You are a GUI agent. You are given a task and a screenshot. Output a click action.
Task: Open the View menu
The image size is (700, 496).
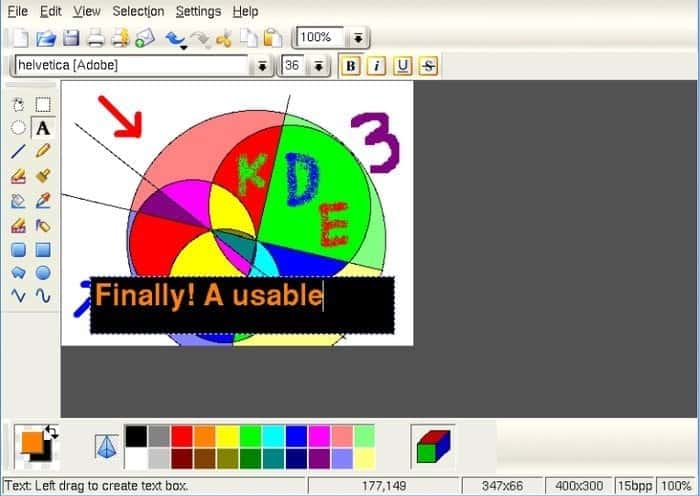tap(87, 11)
